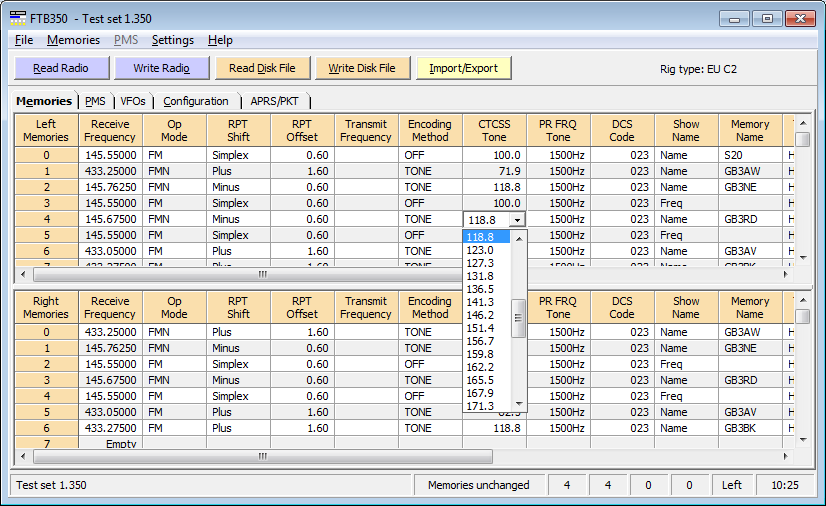826x506 pixels.
Task: Choose 162.2 from the CTCSS tone list
Action: pyautogui.click(x=480, y=367)
